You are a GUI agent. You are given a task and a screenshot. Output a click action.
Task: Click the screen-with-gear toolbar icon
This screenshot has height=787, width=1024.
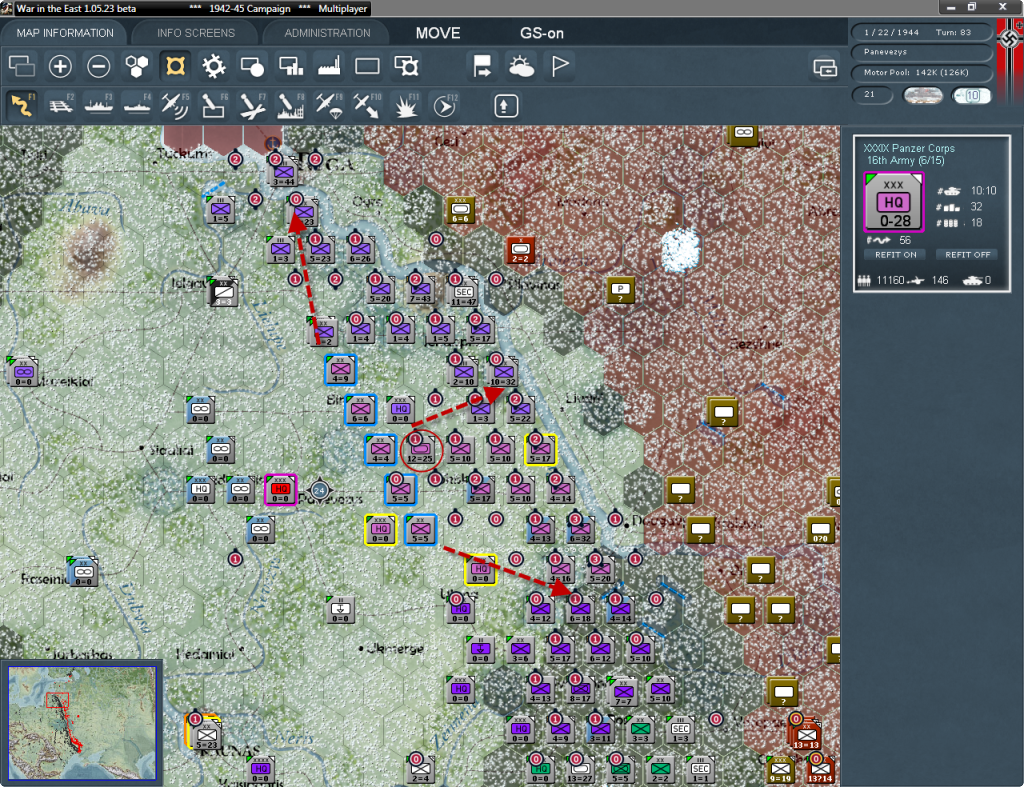click(x=406, y=66)
